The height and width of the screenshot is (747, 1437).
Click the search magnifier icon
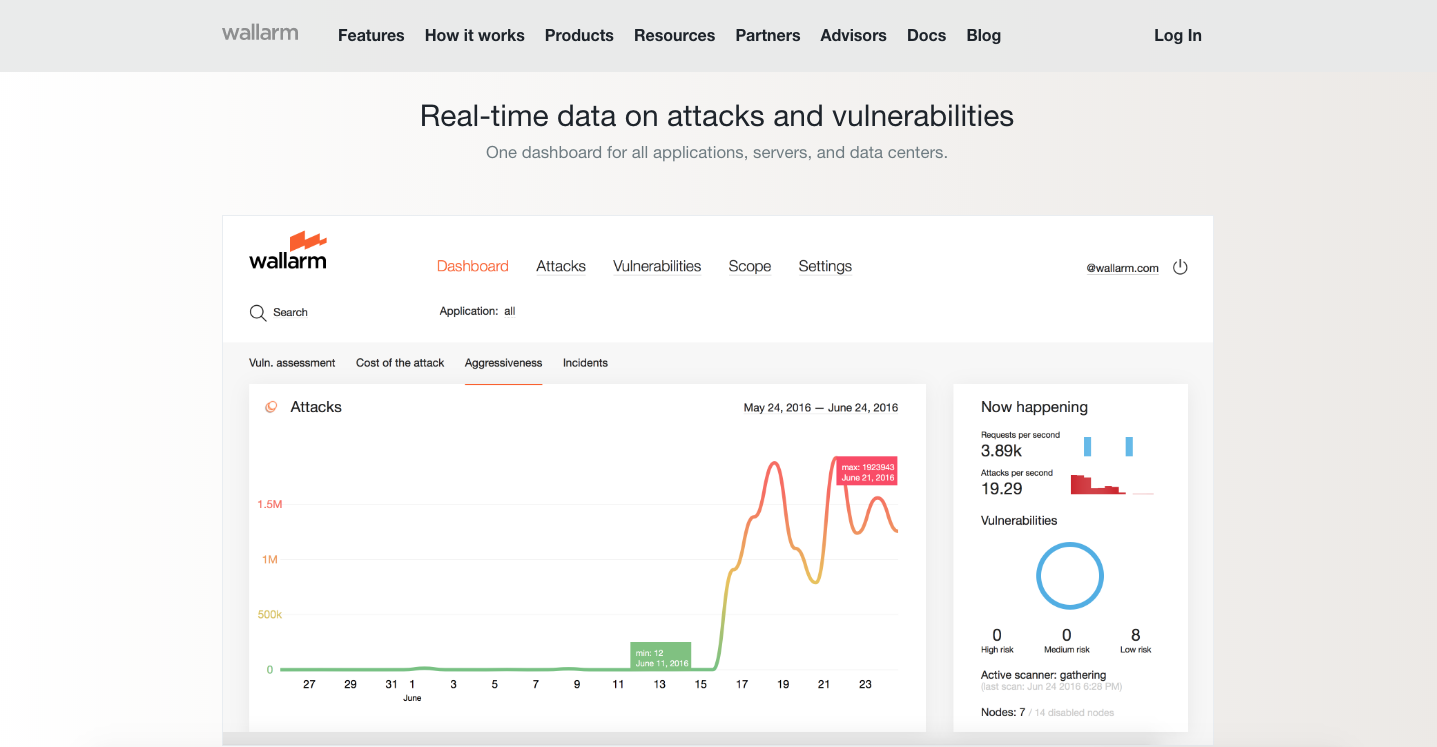pyautogui.click(x=257, y=312)
